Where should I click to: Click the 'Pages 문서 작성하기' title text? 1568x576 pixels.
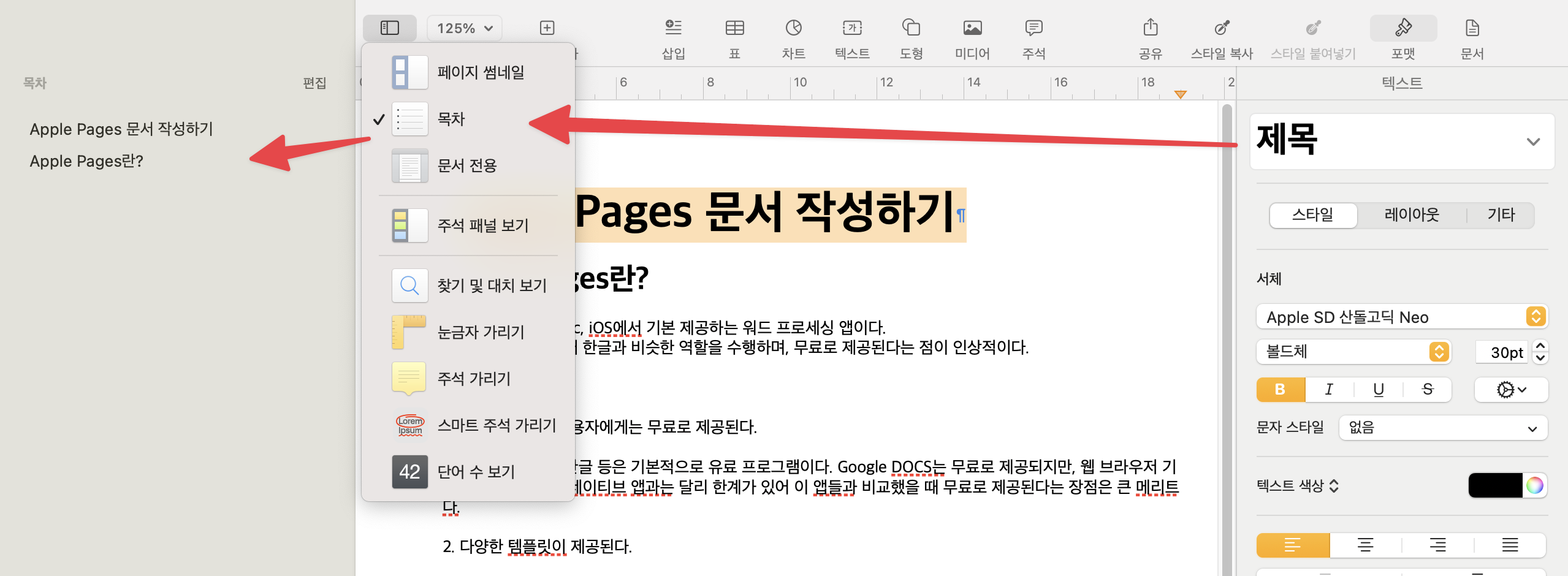[765, 213]
